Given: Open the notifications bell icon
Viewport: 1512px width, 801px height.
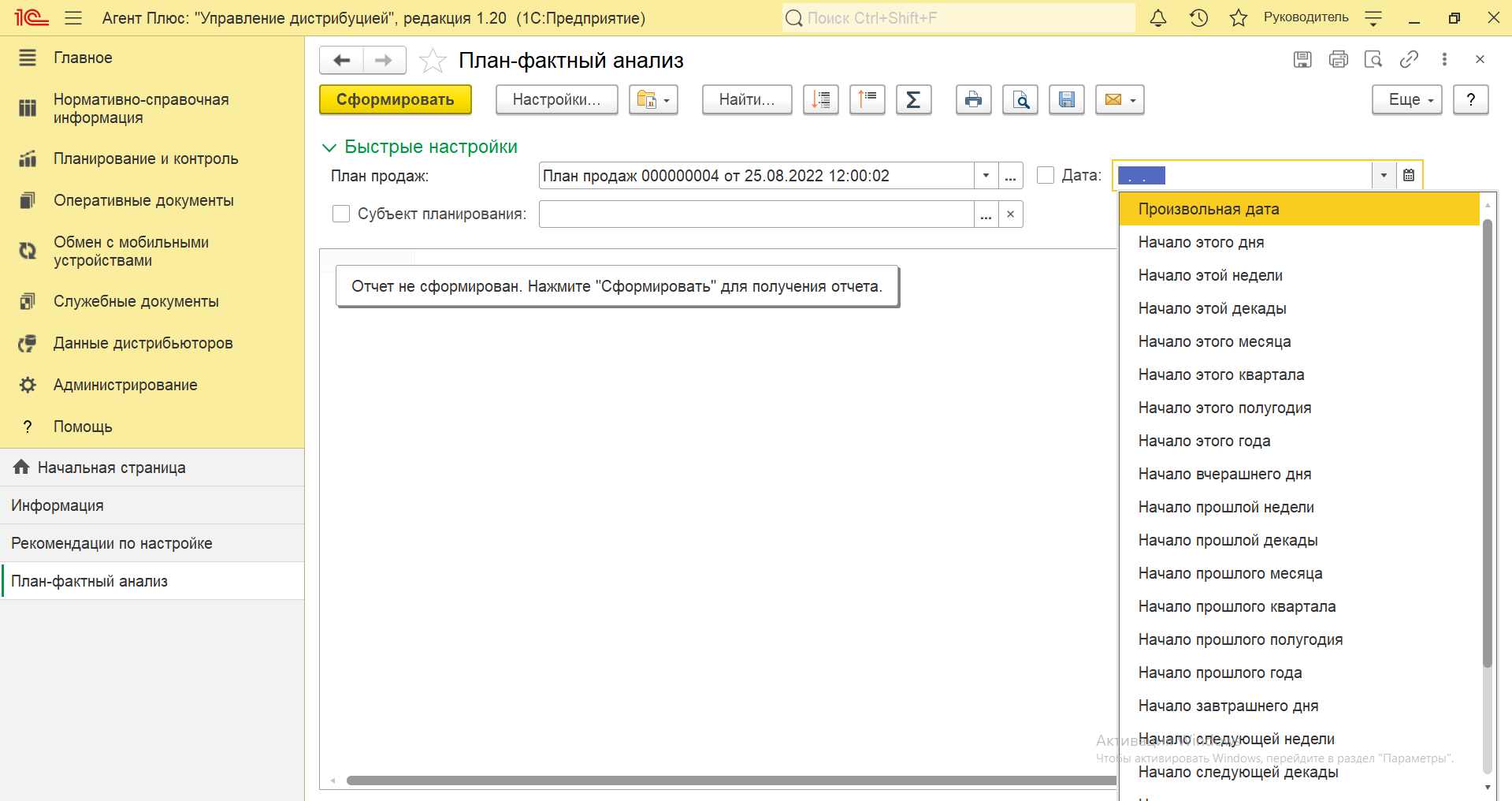Looking at the screenshot, I should click(x=1157, y=18).
